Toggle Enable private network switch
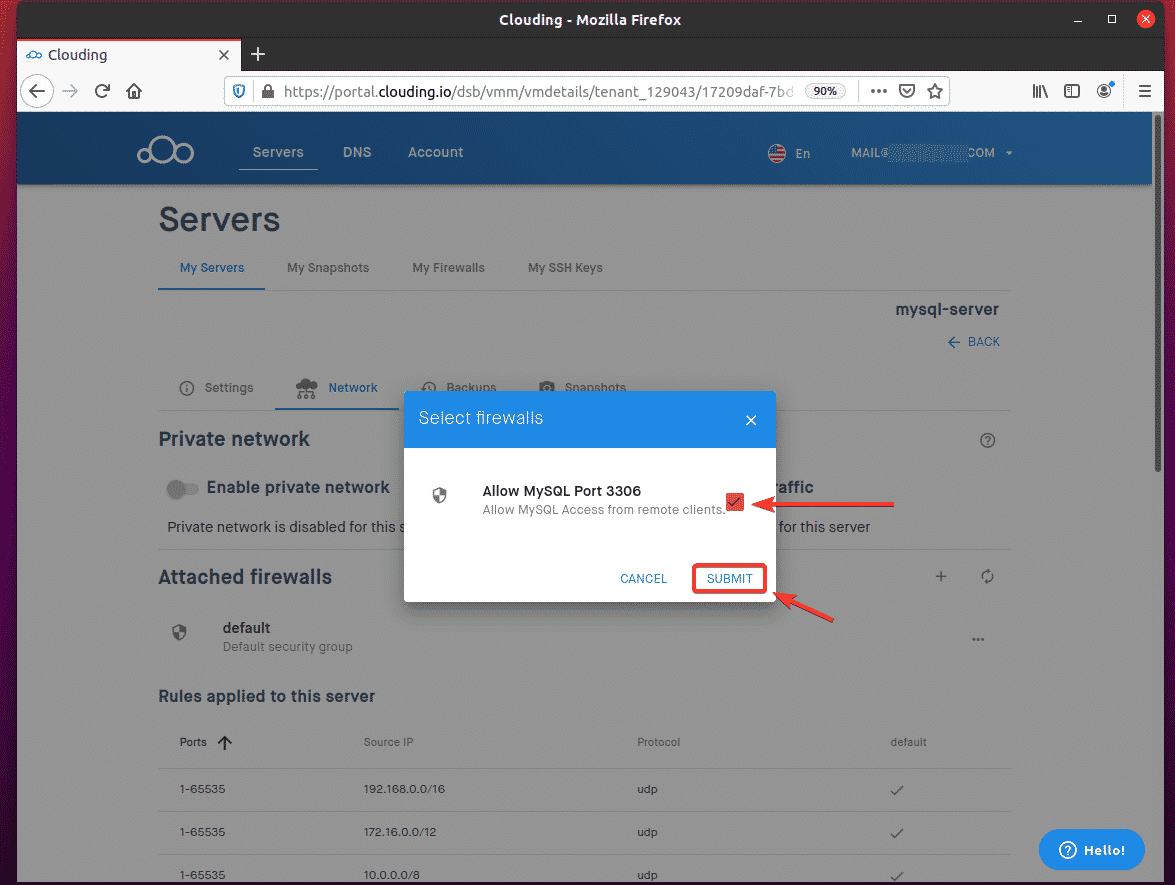 pos(183,489)
